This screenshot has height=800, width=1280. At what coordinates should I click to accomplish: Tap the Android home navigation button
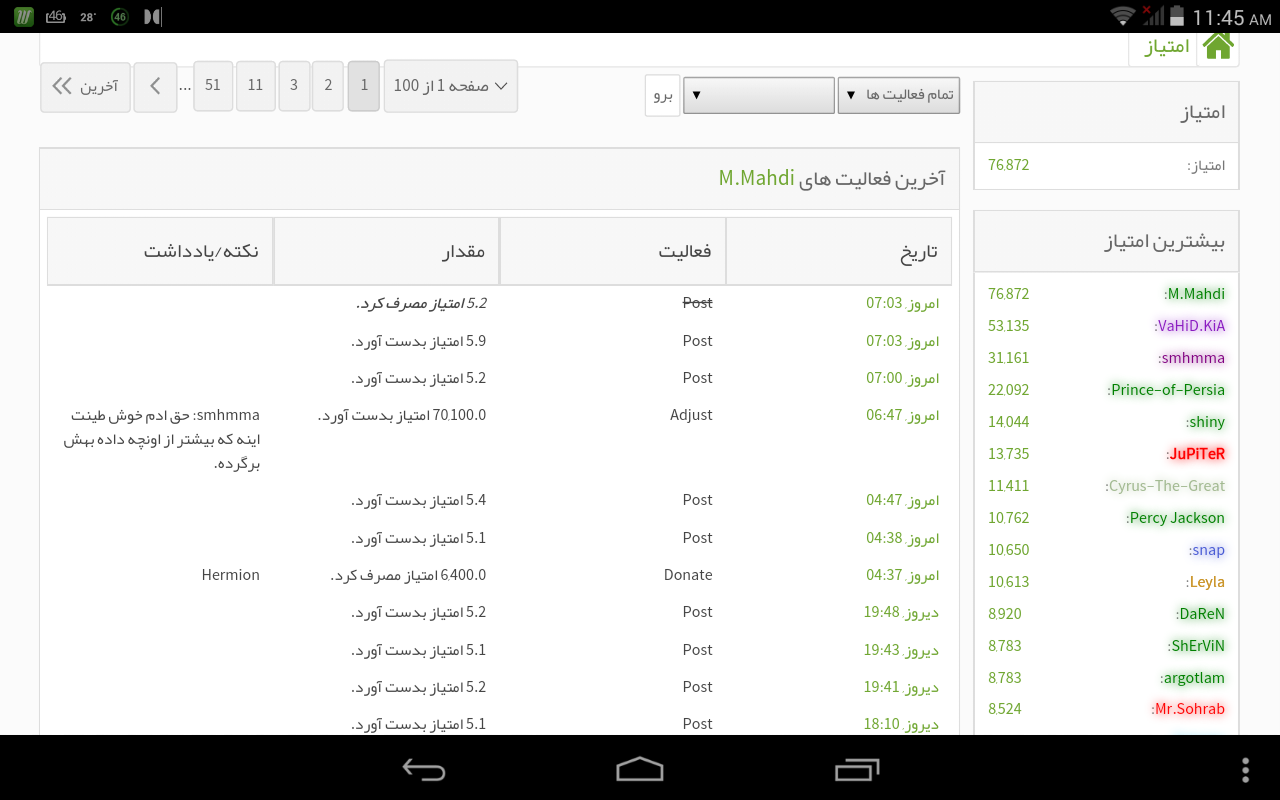[640, 768]
